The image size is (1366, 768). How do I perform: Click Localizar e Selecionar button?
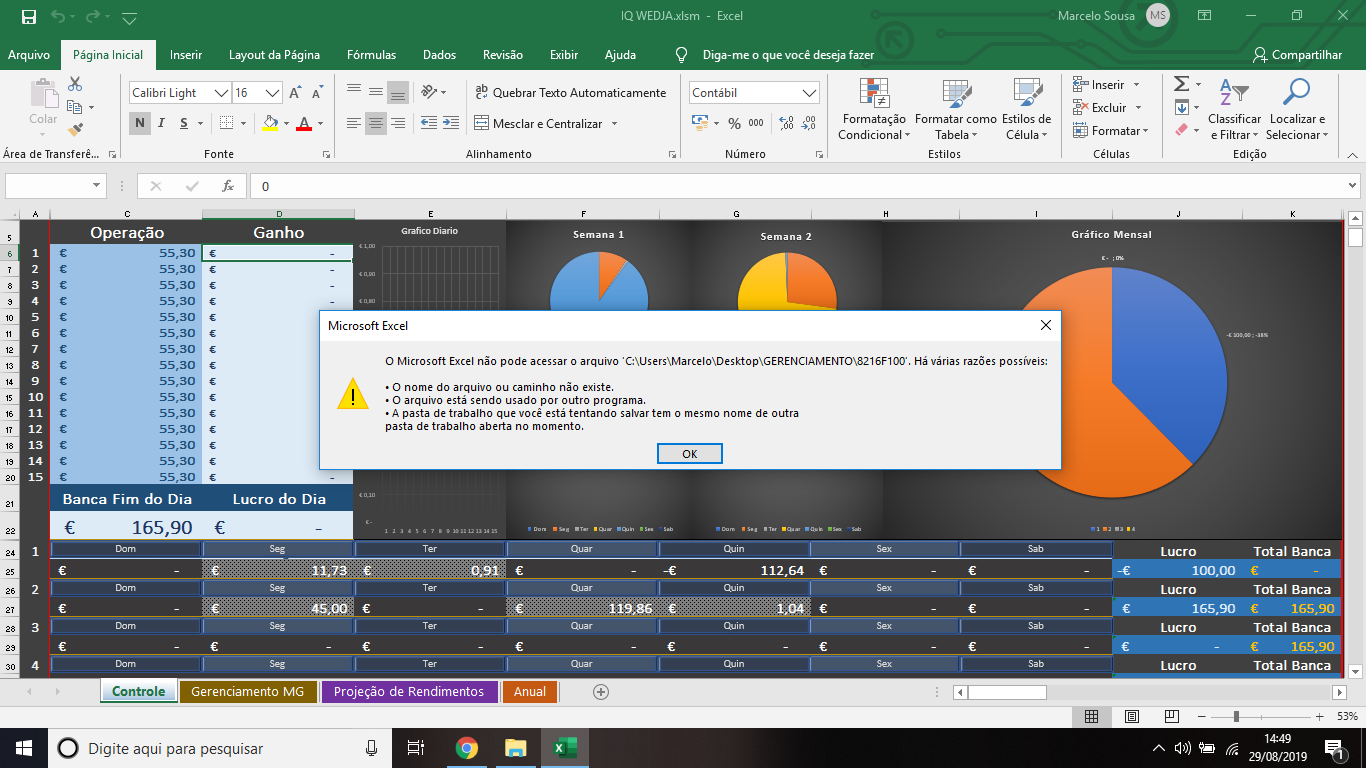[1295, 110]
